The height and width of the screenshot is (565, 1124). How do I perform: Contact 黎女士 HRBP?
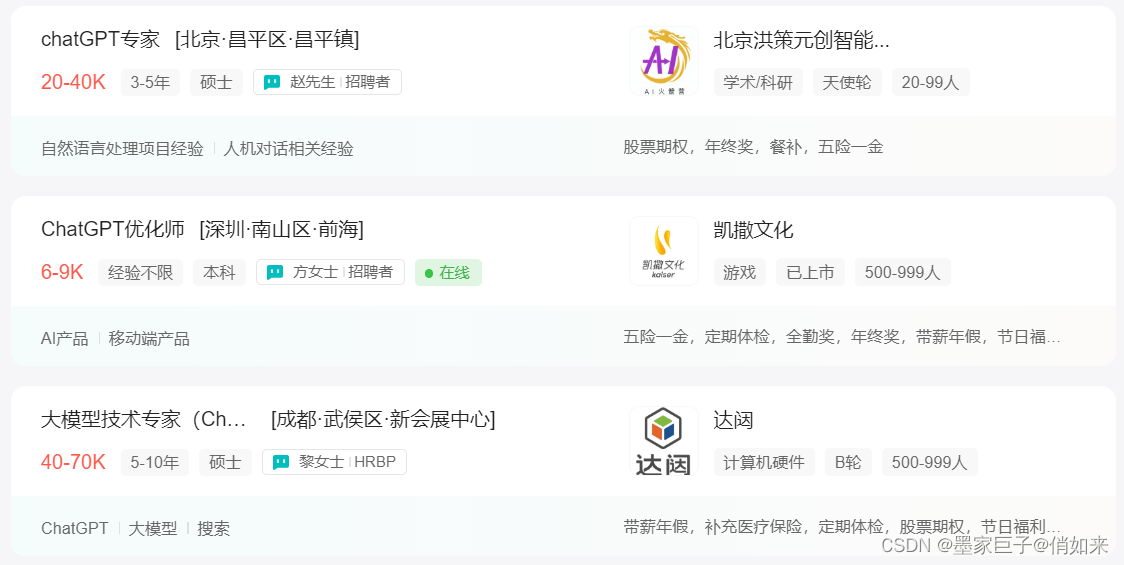(334, 462)
